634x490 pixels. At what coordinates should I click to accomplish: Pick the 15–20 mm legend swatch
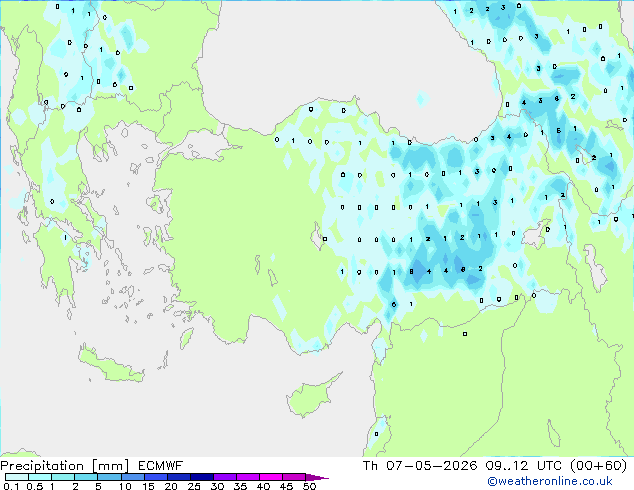pyautogui.click(x=155, y=477)
